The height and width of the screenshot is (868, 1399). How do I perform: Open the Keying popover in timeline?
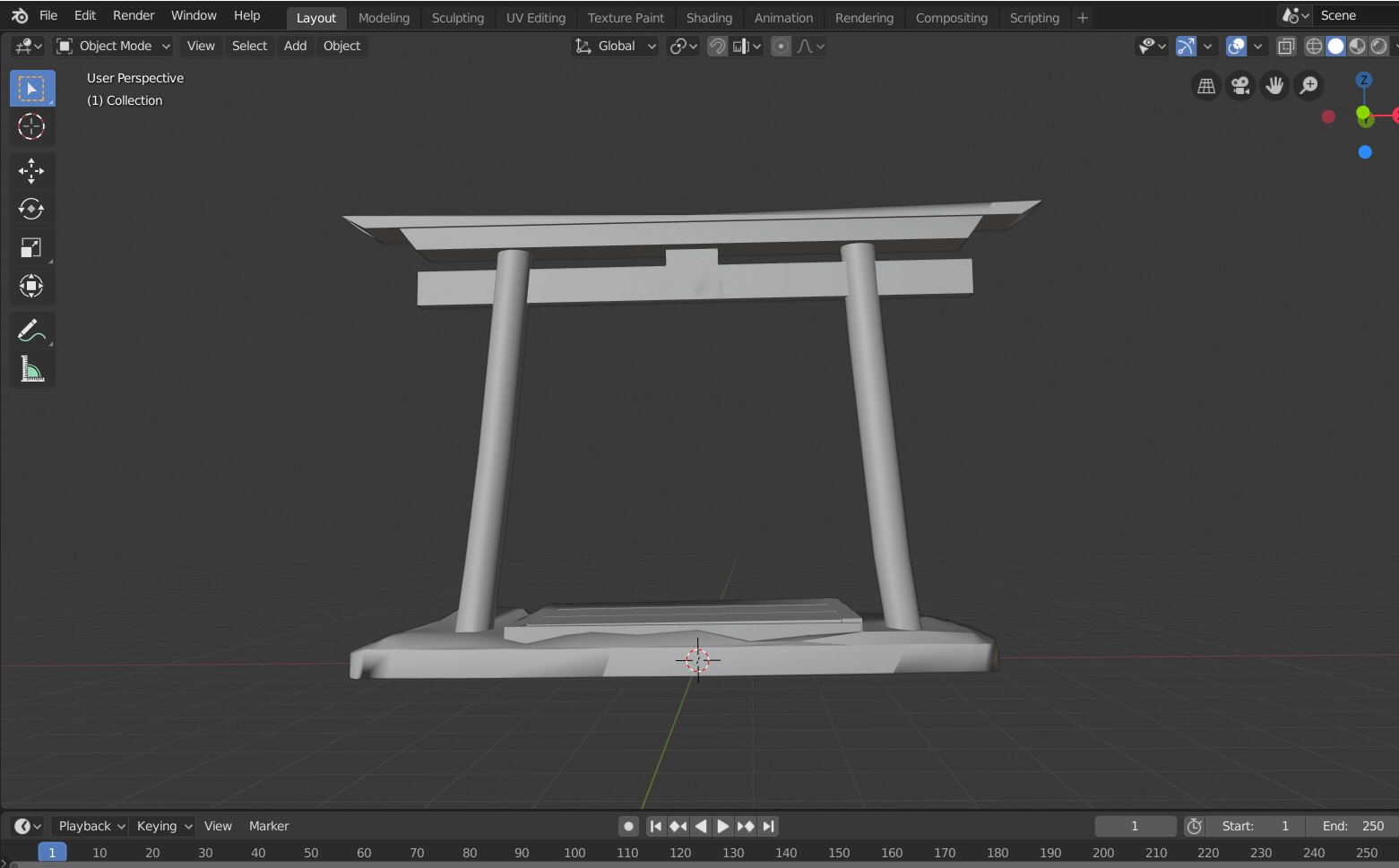coord(163,826)
